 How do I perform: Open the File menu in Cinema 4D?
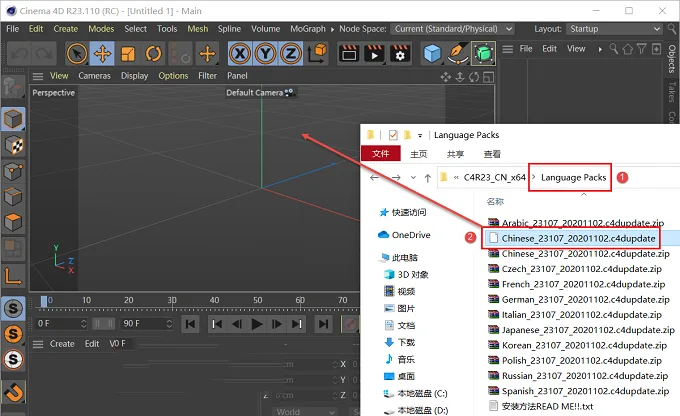coord(13,29)
